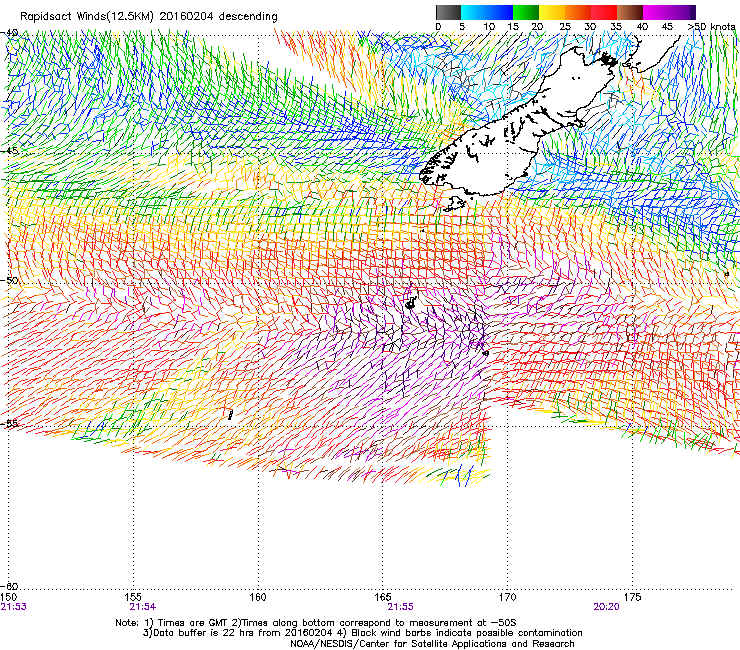Click Stewart Island south of the mainland
740x650 pixels.
tap(454, 204)
